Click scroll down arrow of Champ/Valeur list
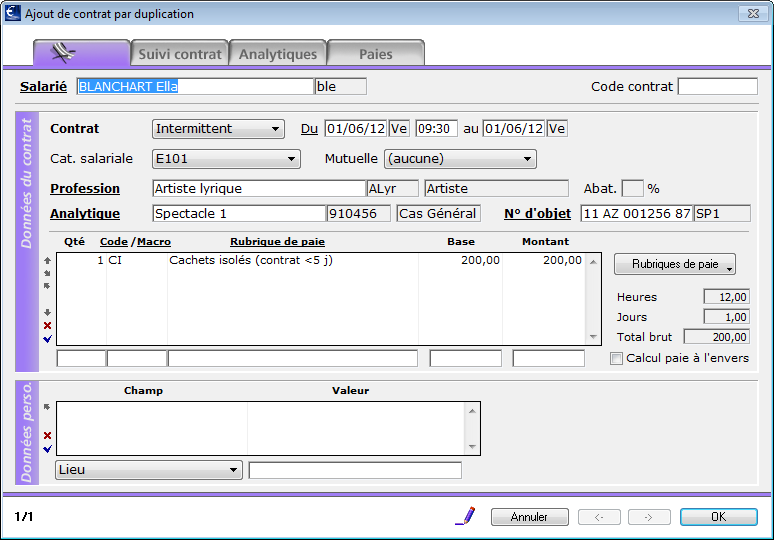 (472, 447)
